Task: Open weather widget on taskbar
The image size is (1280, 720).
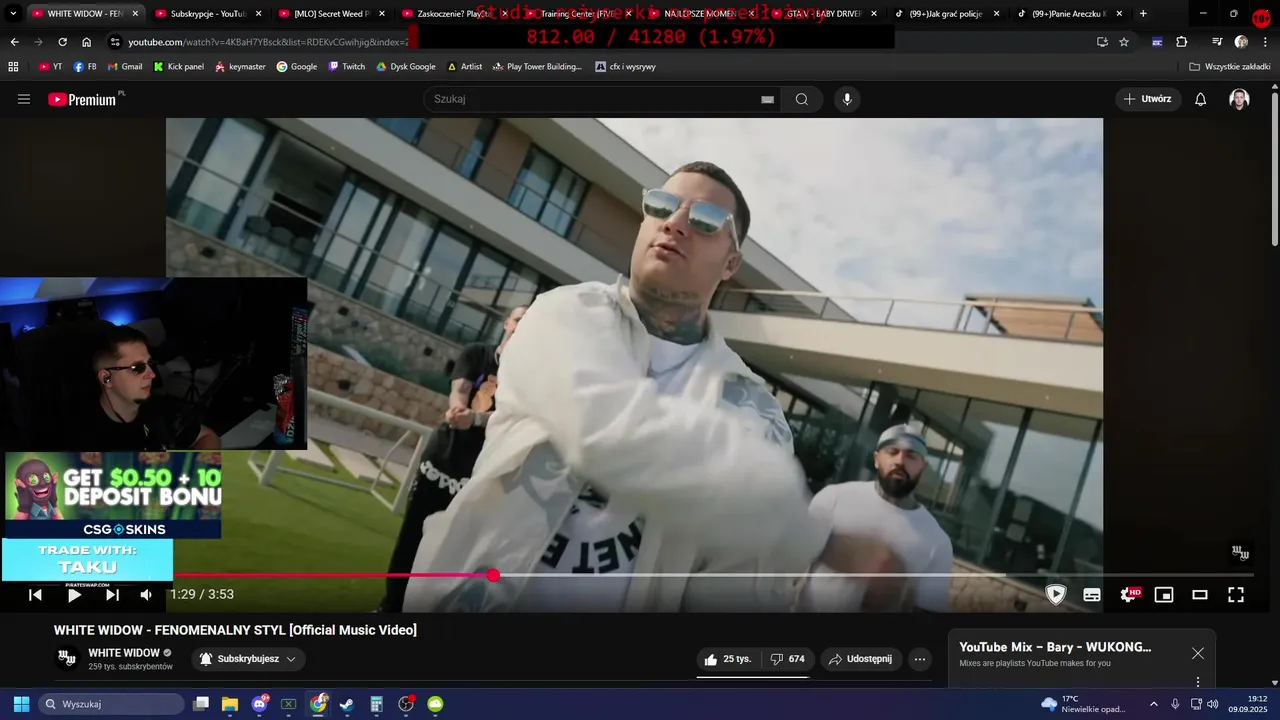Action: pos(1083,704)
